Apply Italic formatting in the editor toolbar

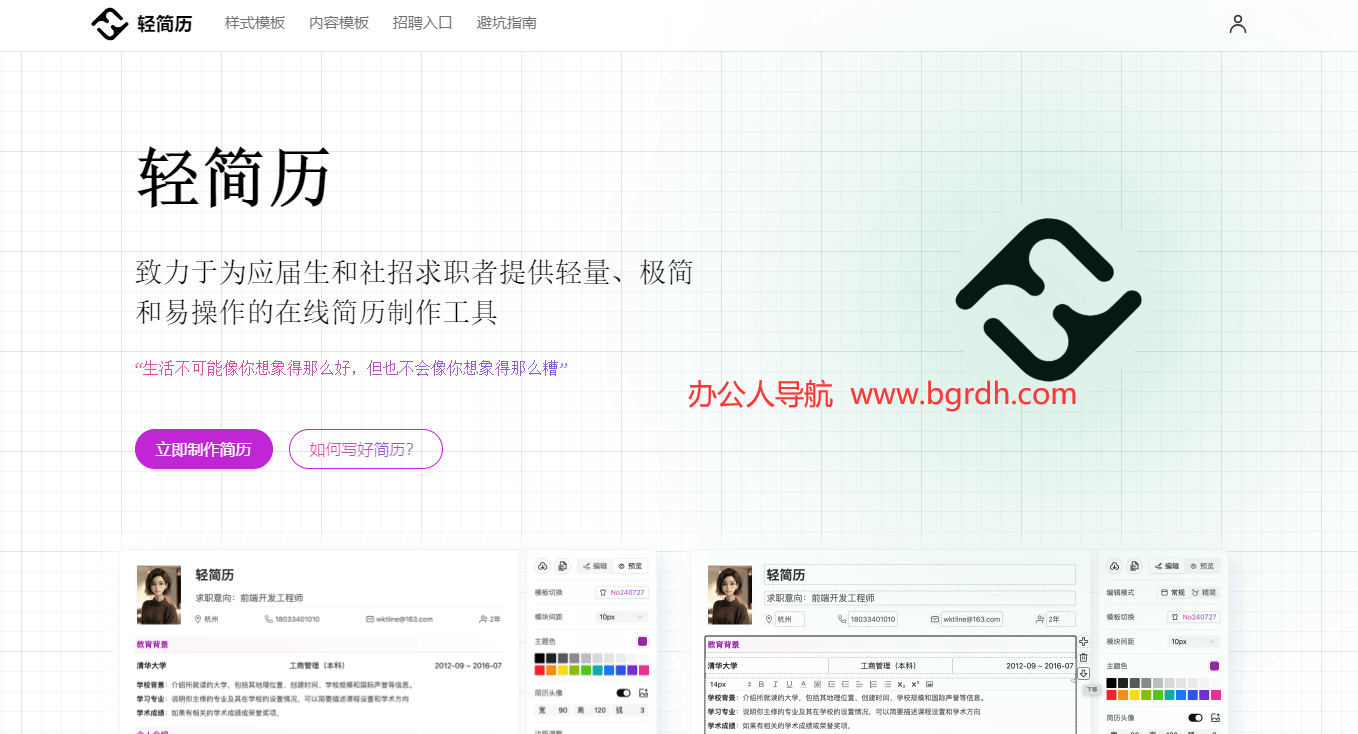point(775,685)
